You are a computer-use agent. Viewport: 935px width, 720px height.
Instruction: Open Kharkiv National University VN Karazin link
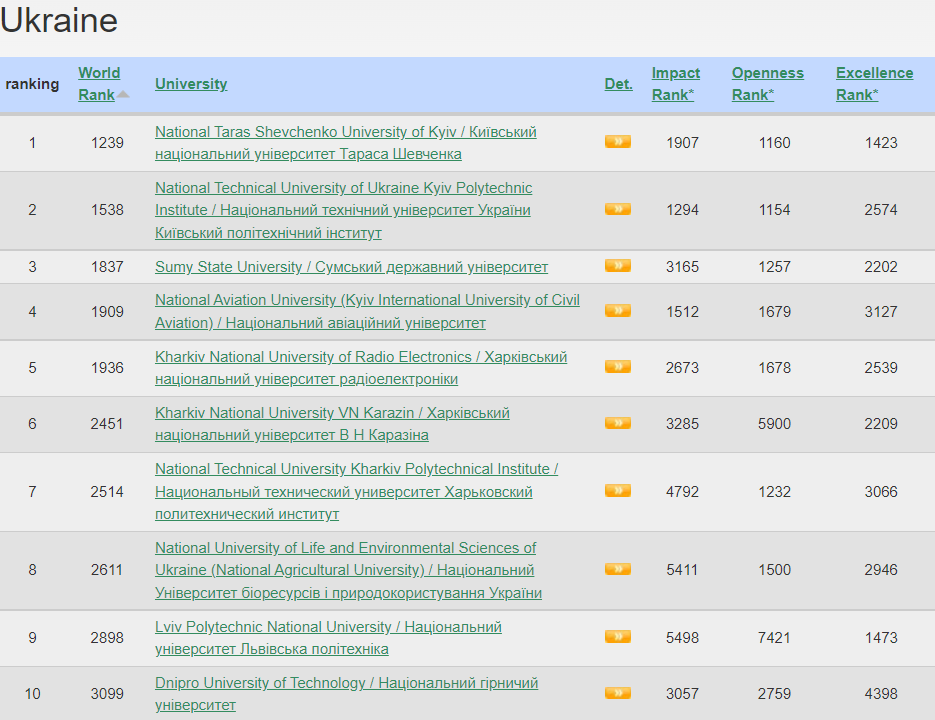(x=332, y=424)
